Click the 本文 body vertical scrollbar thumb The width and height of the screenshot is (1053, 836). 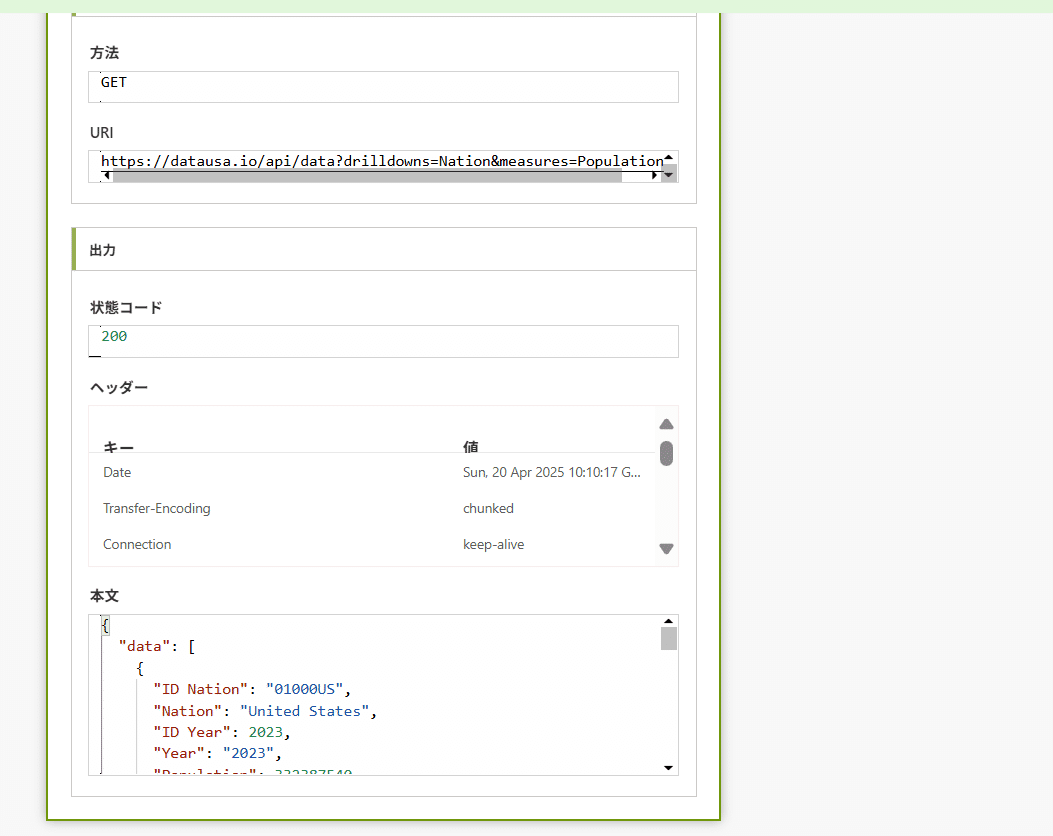tap(668, 638)
